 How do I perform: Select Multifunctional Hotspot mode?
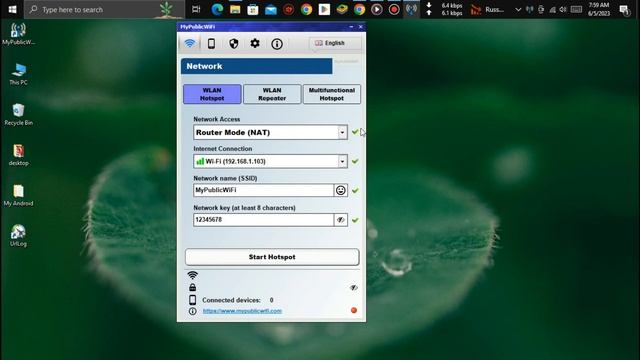332,94
